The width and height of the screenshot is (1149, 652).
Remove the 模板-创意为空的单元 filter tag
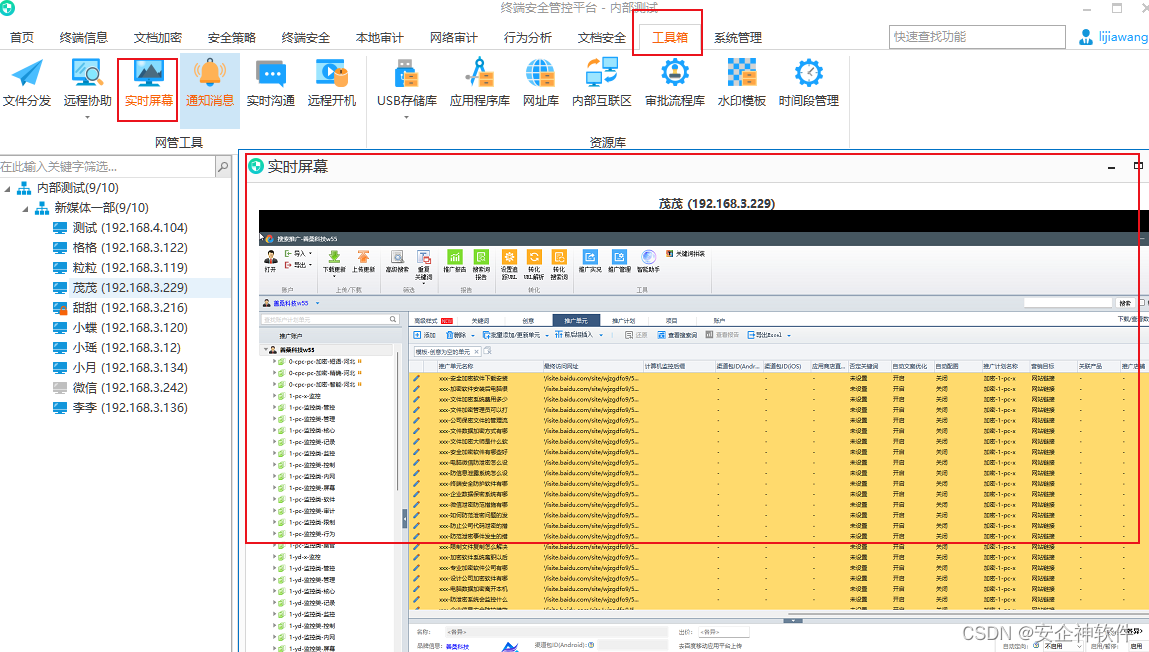coord(476,352)
